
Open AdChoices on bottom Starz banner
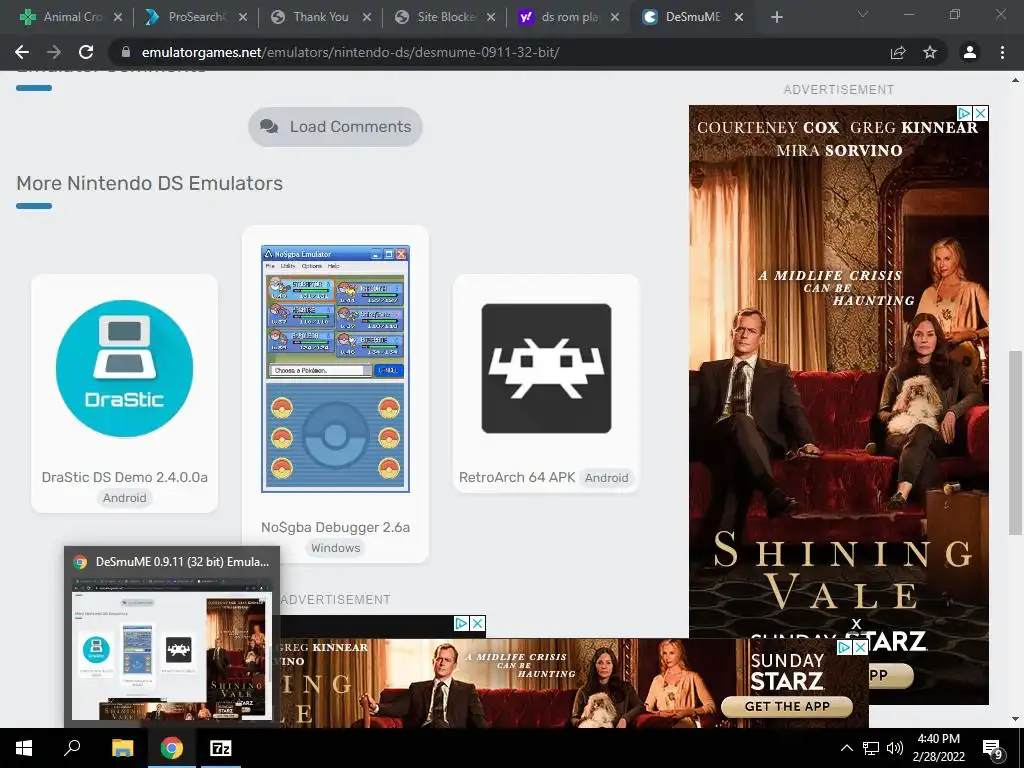point(845,647)
